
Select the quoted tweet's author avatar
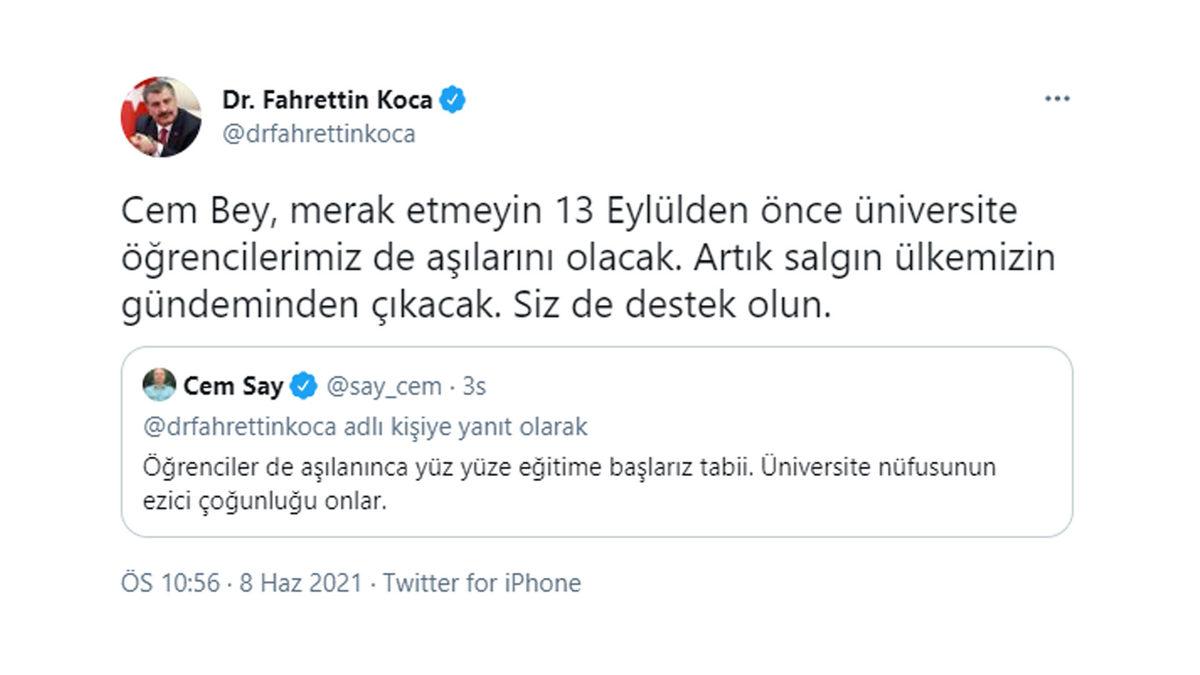[x=160, y=383]
